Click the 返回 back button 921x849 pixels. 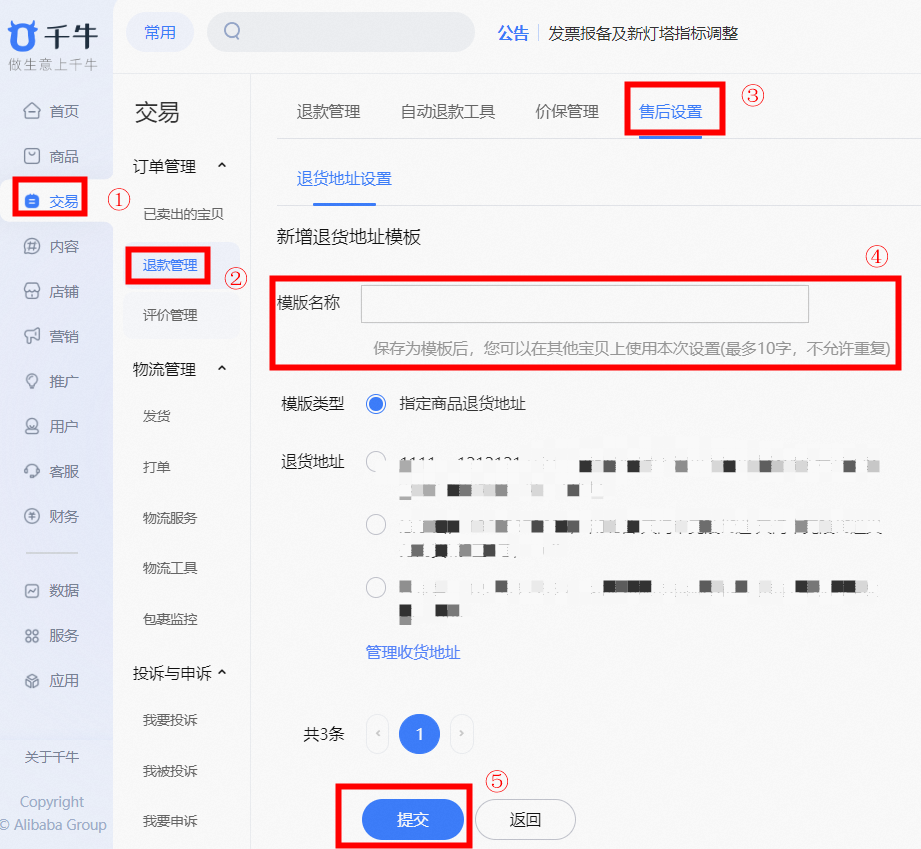click(x=525, y=819)
